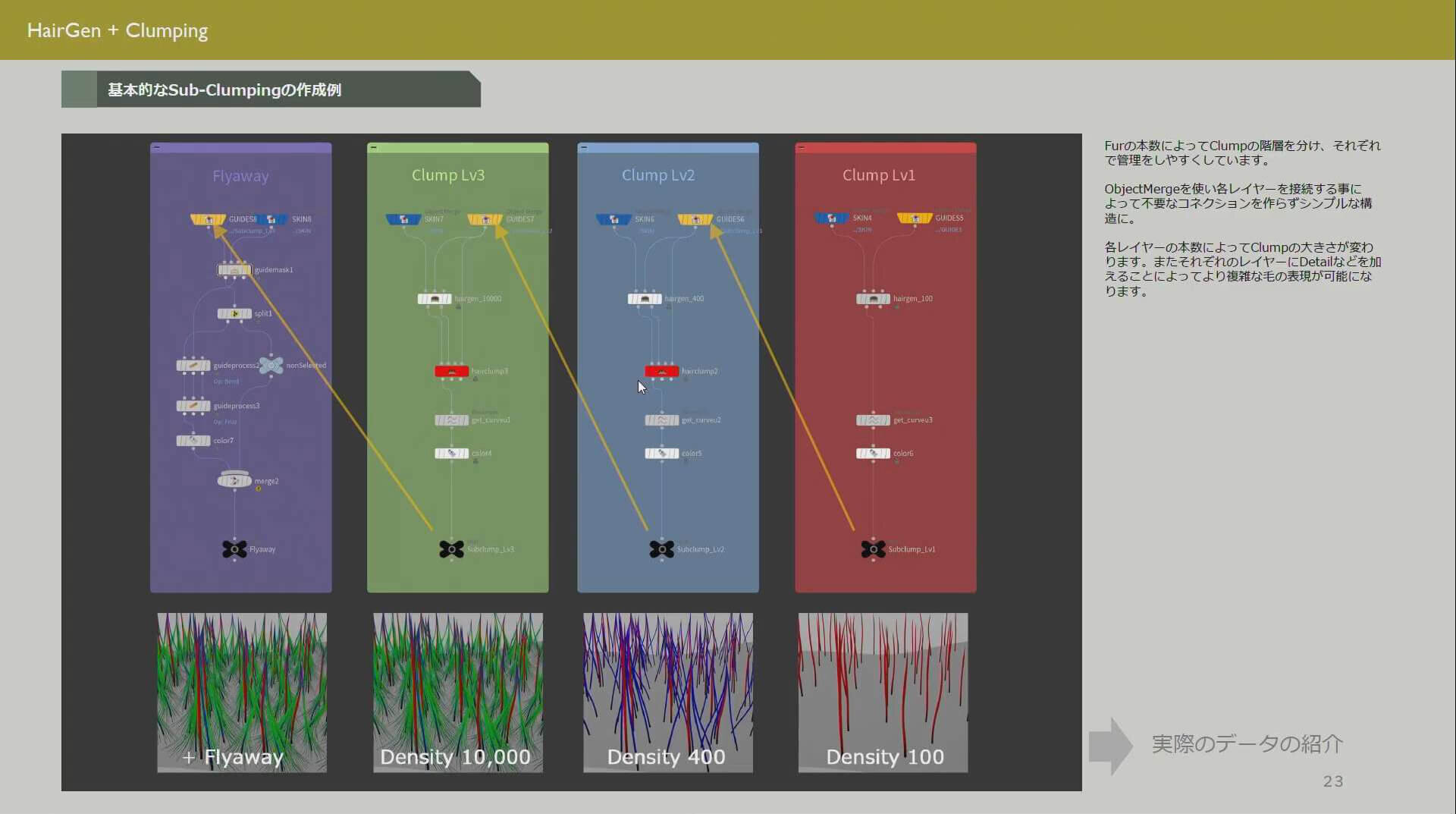Select the nonSelected null node

pyautogui.click(x=271, y=366)
